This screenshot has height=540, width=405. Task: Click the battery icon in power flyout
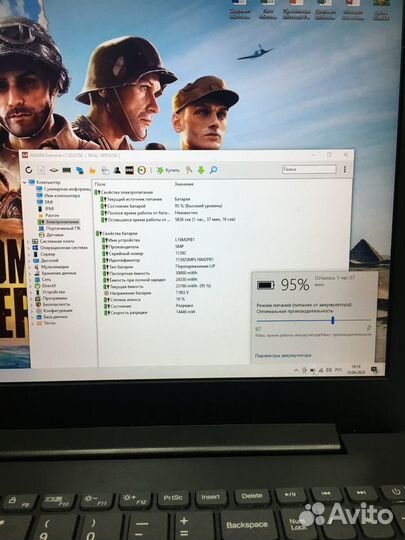pos(266,285)
